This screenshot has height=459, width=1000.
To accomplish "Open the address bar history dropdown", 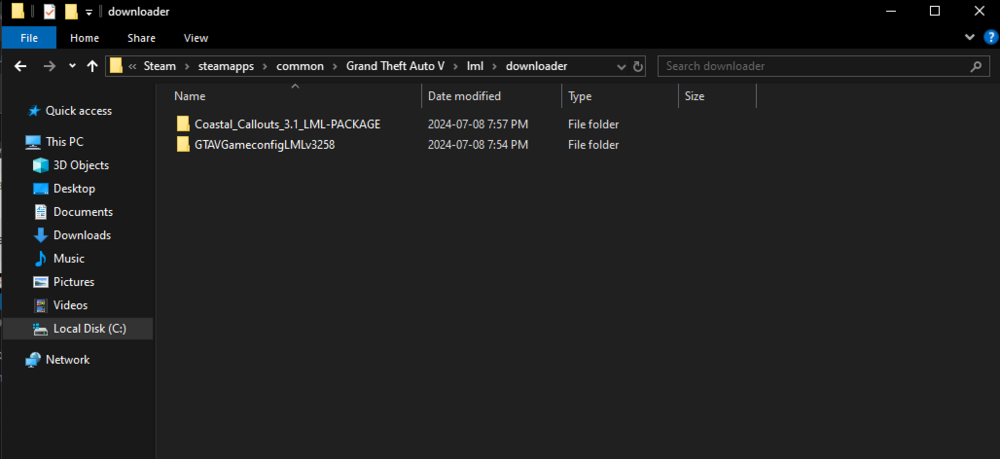I will pyautogui.click(x=622, y=66).
